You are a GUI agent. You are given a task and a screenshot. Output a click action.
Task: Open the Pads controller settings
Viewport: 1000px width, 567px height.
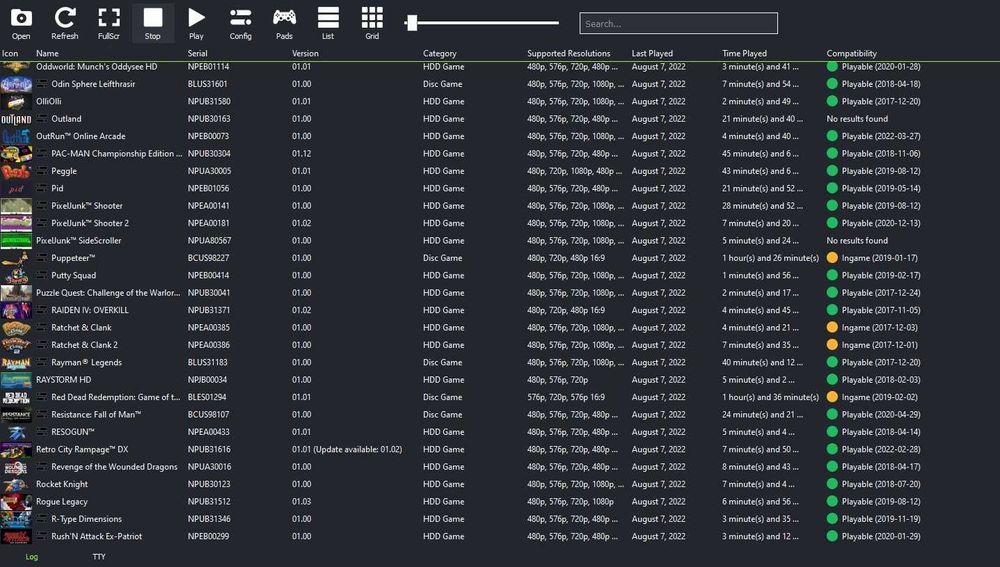point(284,23)
